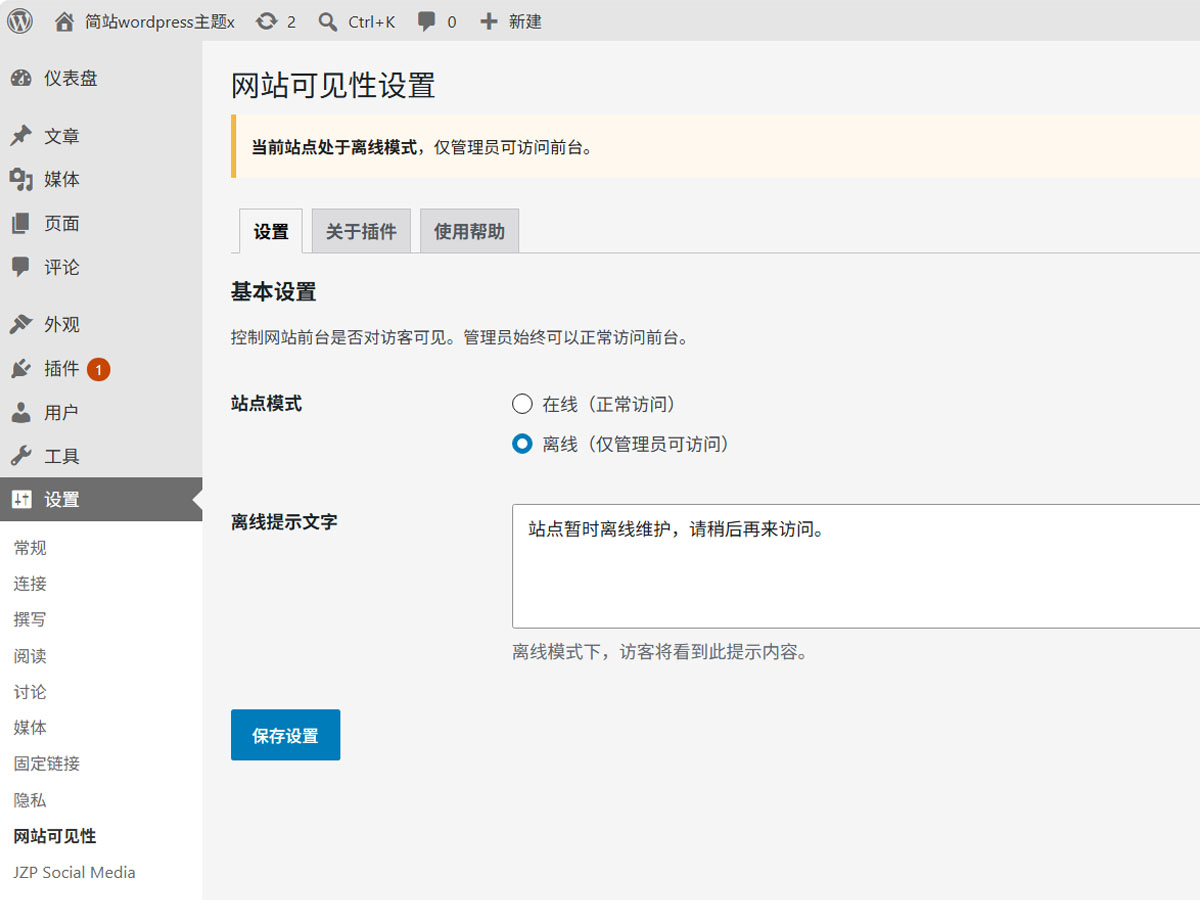Open 连接 settings submenu

(30, 584)
